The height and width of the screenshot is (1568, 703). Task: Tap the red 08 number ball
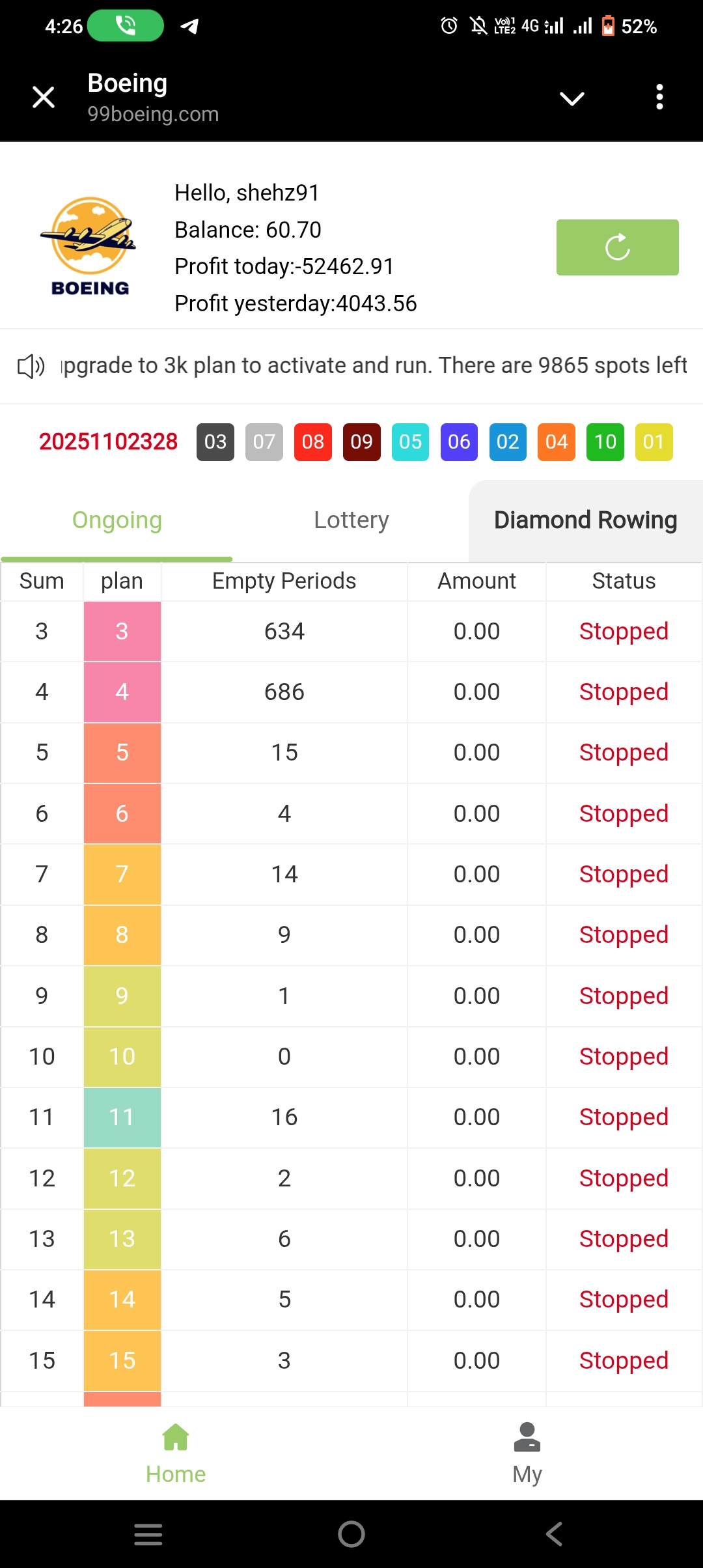(x=313, y=442)
